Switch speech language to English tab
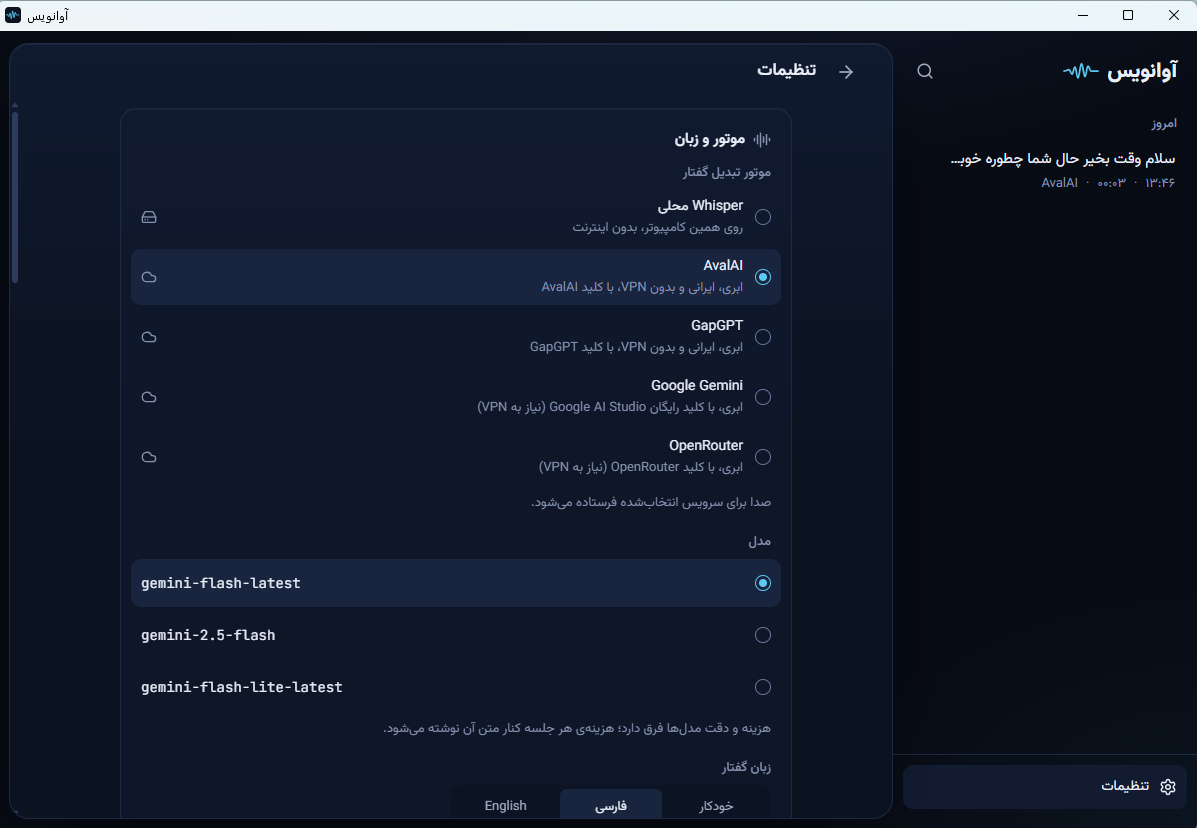1197x828 pixels. (x=505, y=805)
